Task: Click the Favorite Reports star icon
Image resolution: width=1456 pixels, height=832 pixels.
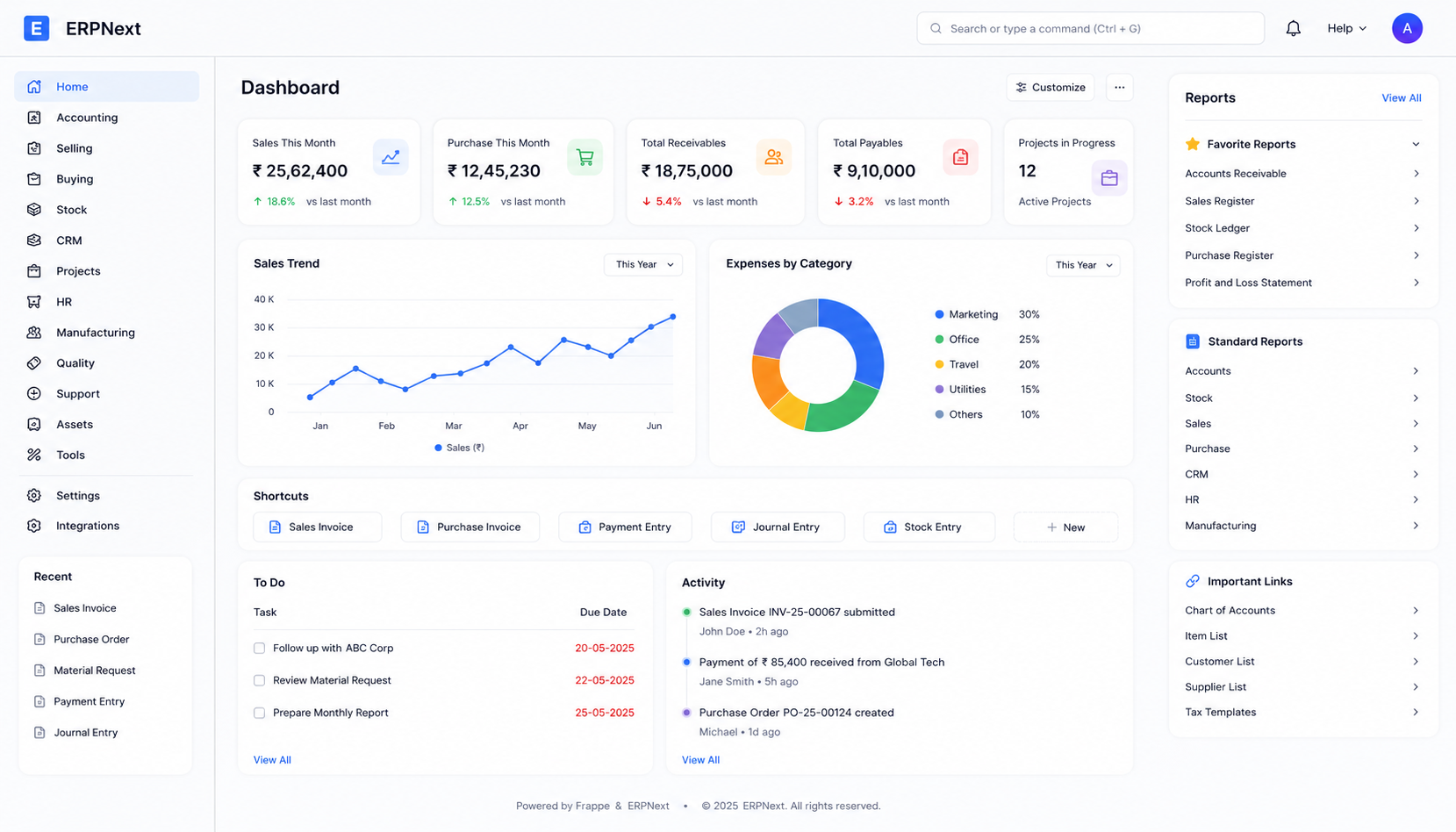Action: [1193, 144]
